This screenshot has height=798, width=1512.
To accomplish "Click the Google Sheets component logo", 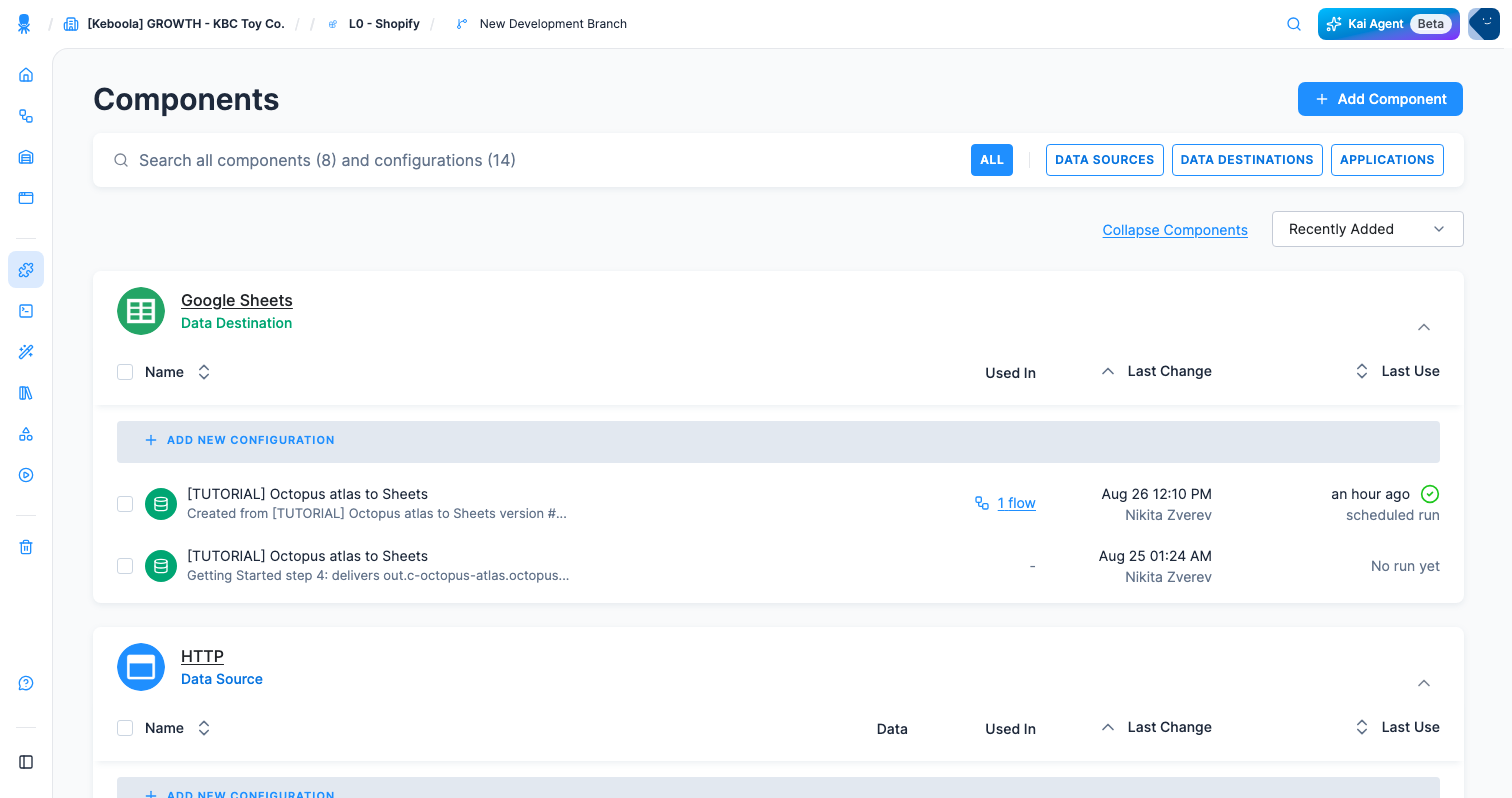I will pos(141,311).
